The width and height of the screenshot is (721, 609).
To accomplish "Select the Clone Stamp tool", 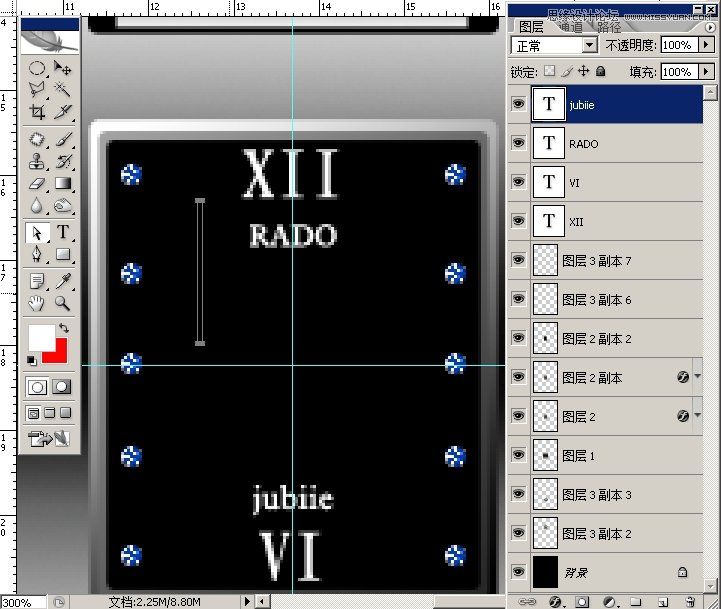I will [37, 161].
